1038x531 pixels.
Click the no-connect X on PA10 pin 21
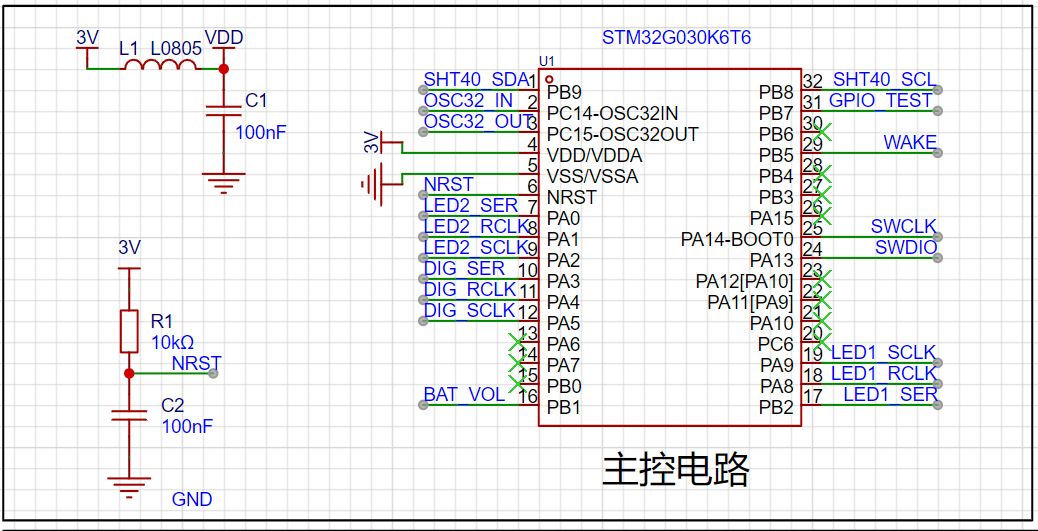point(822,320)
